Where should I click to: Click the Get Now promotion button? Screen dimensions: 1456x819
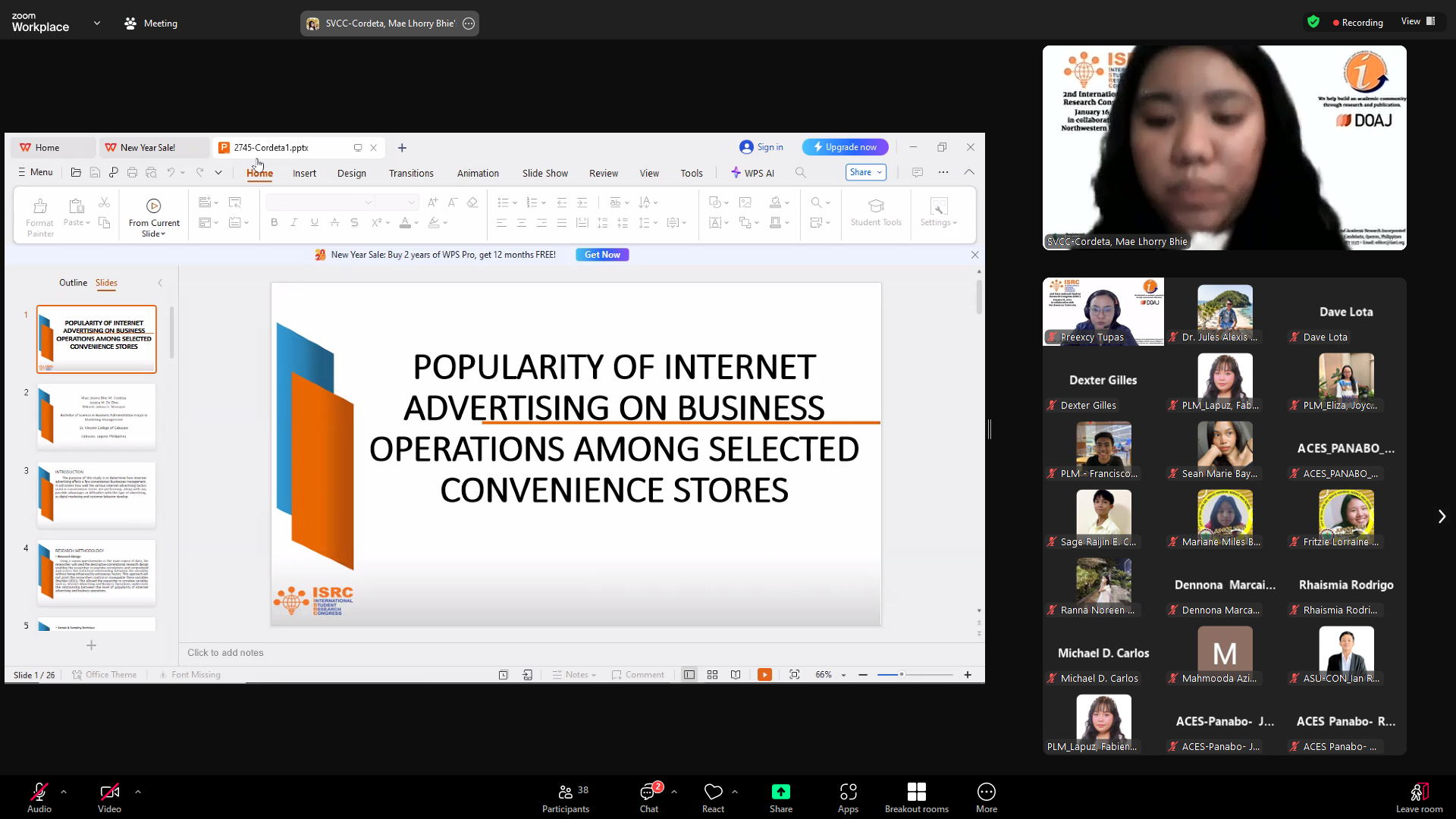pos(602,255)
